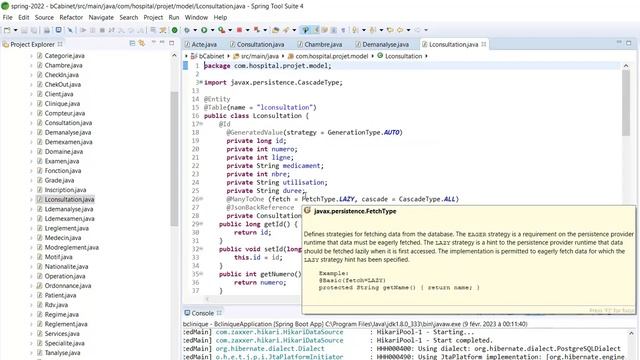The width and height of the screenshot is (640, 360).
Task: Switch to Demanalyse.java editor tab
Action: [x=382, y=44]
